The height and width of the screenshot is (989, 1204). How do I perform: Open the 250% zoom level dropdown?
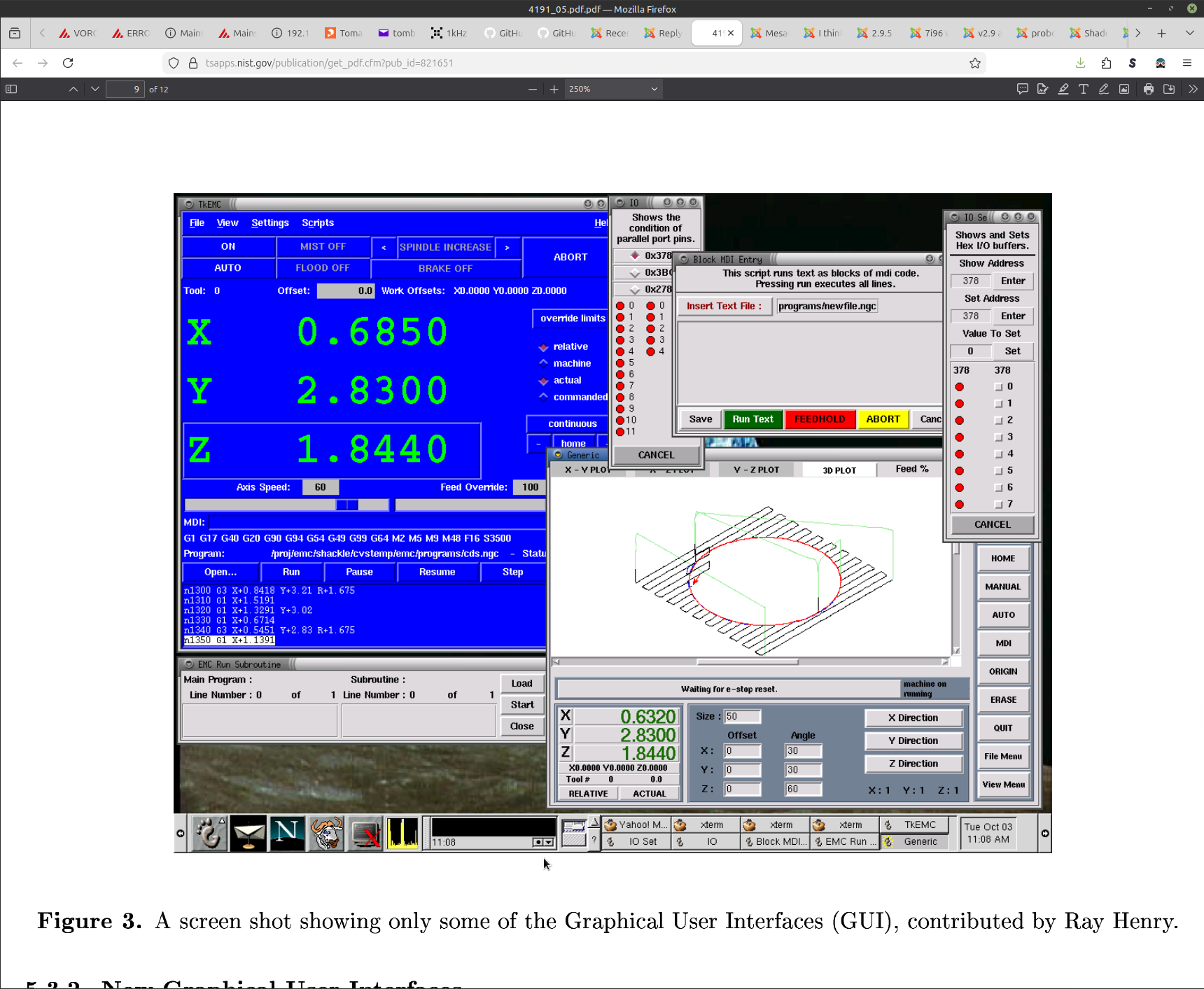tap(612, 89)
